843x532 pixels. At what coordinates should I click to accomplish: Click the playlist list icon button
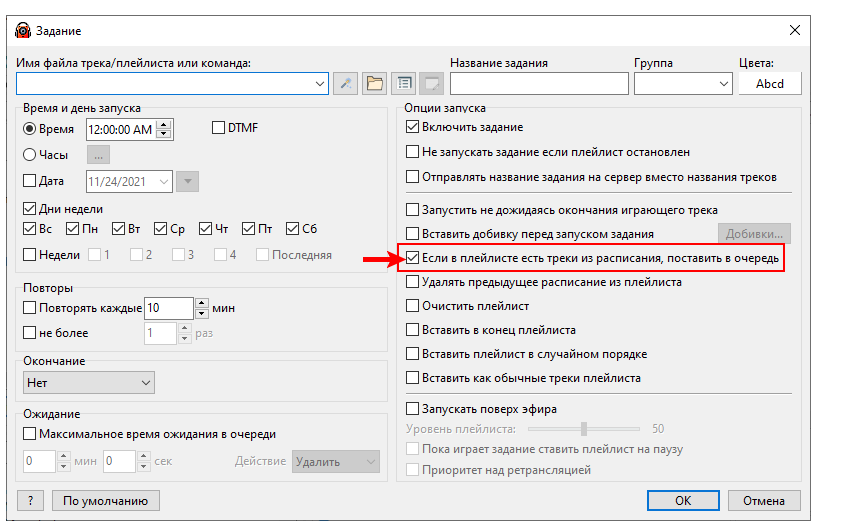tap(403, 83)
